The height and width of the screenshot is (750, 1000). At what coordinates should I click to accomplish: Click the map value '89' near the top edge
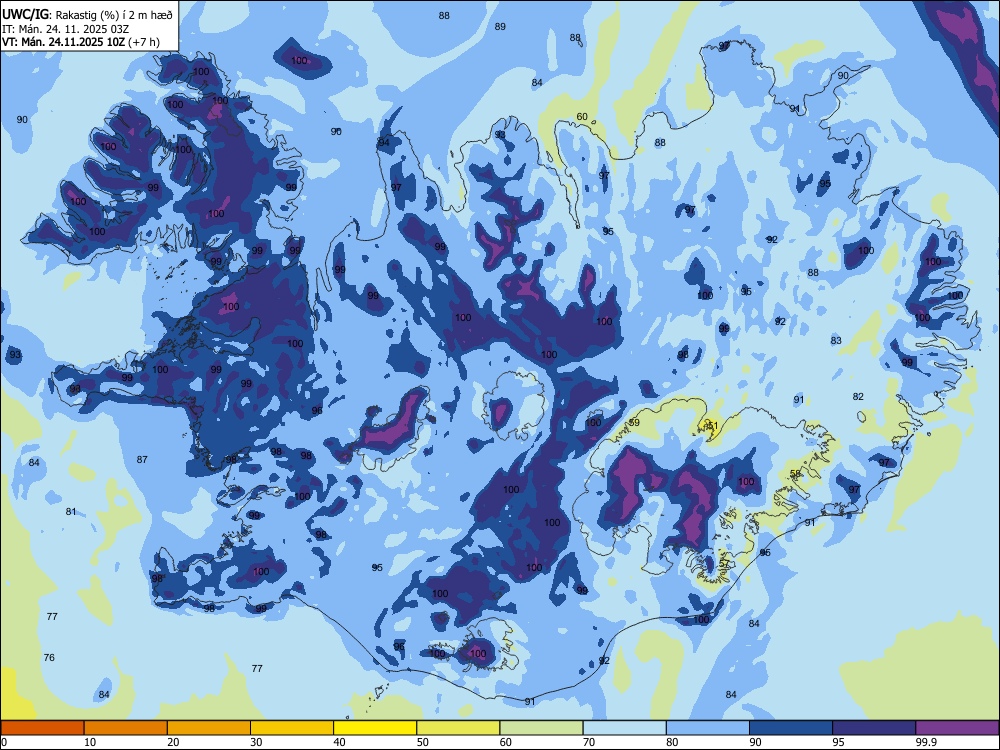coord(500,26)
